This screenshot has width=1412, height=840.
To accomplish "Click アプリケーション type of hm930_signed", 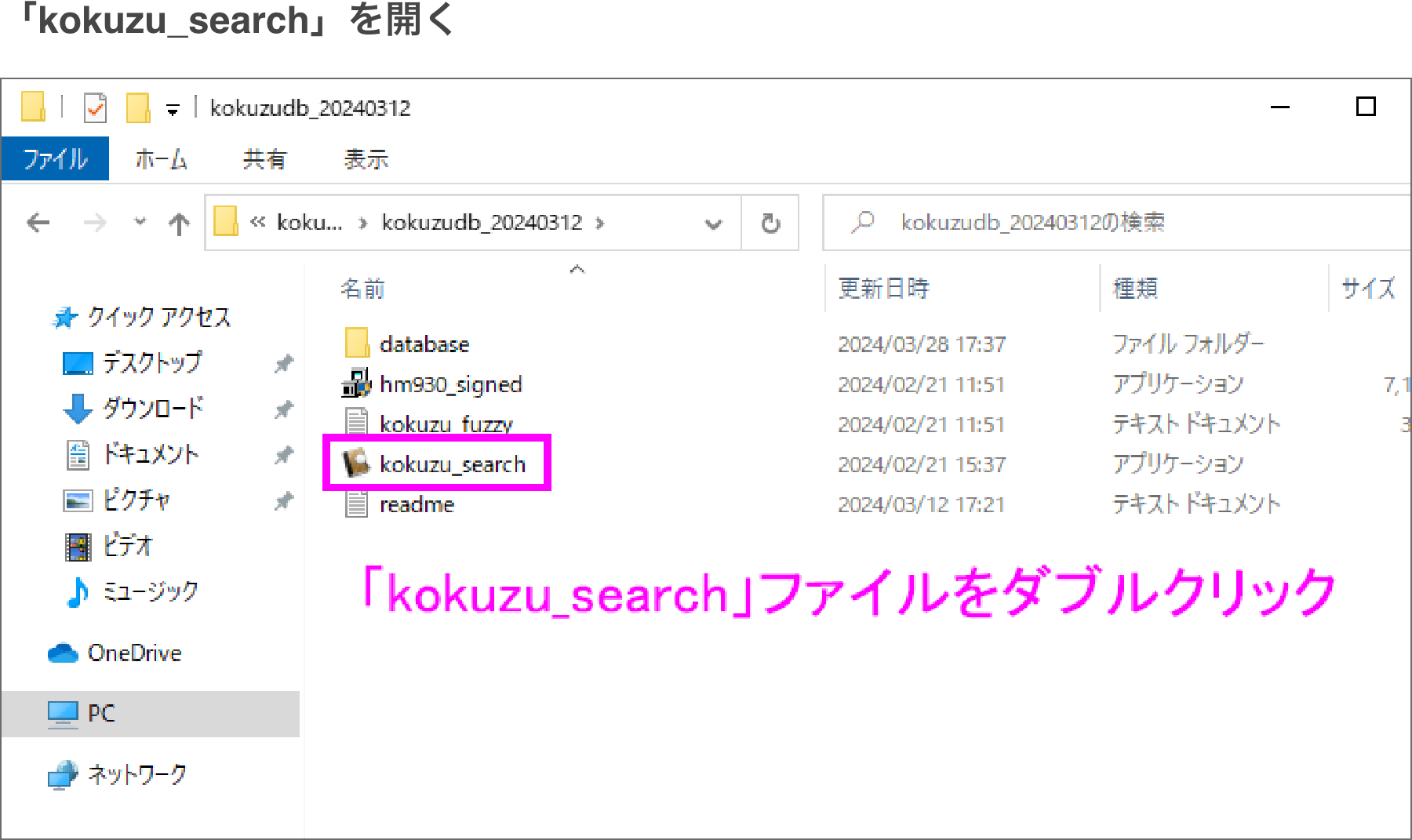I will tap(1178, 384).
